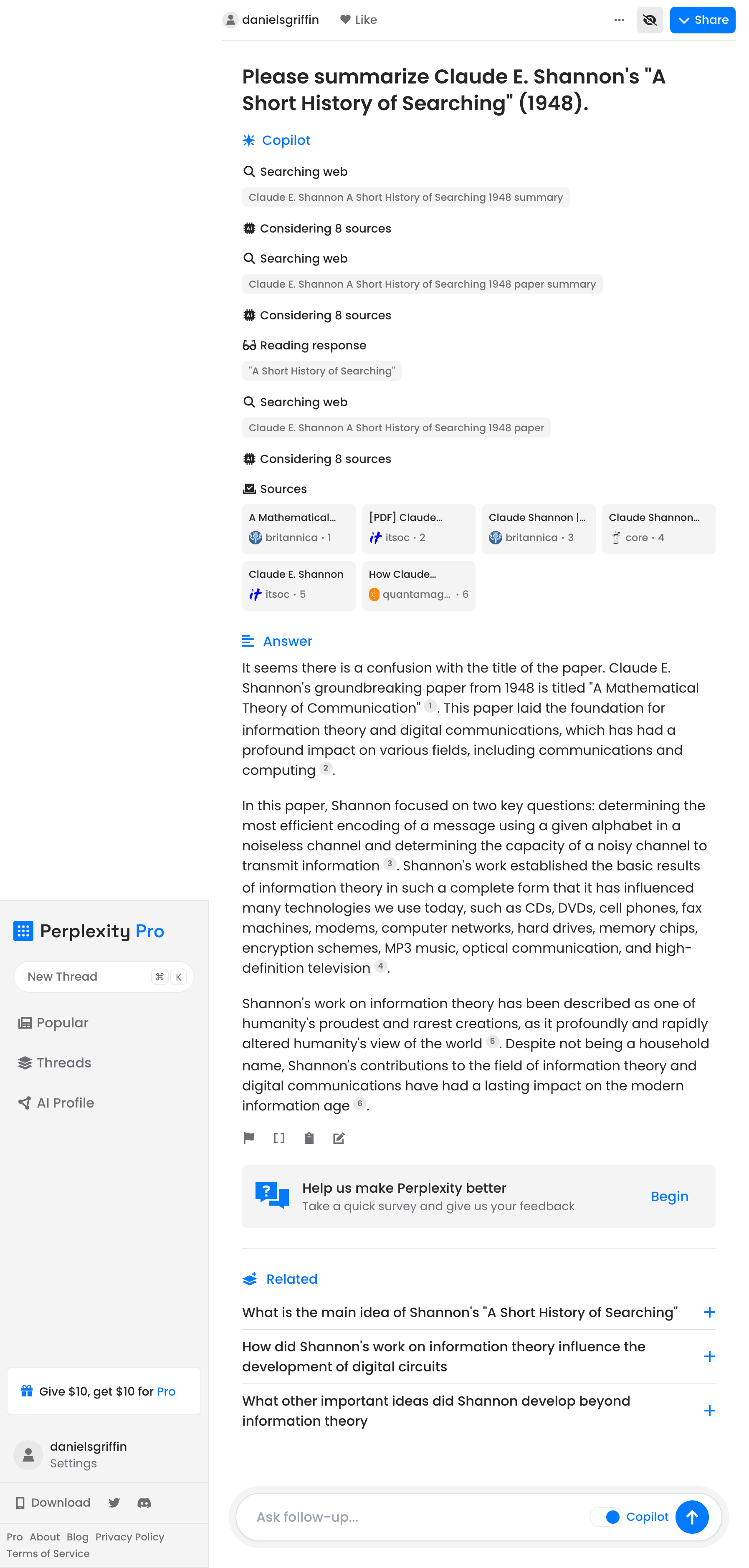749x1568 pixels.
Task: Open the Privacy Policy footer link
Action: pos(130,1537)
